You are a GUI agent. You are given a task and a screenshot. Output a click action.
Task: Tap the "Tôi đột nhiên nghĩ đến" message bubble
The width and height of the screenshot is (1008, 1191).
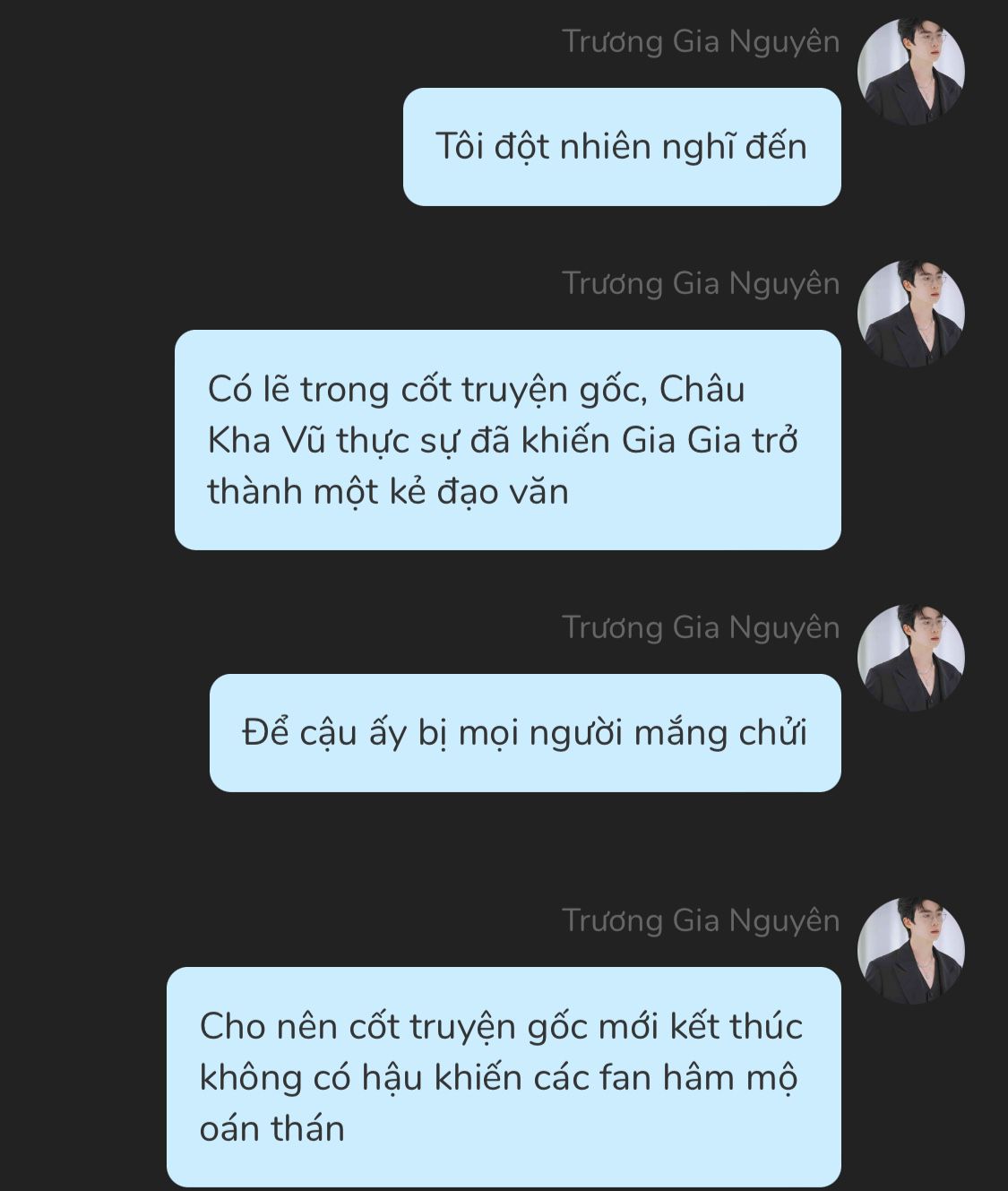[622, 147]
